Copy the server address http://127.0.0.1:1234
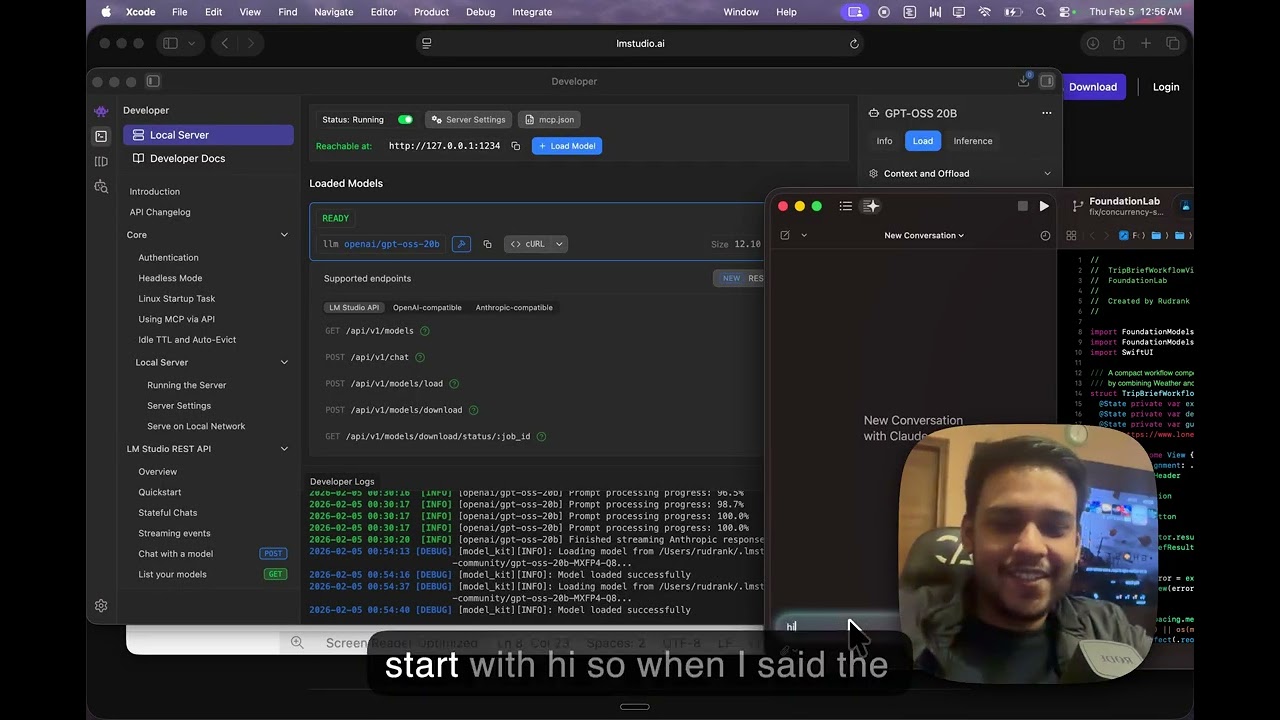 pos(516,146)
